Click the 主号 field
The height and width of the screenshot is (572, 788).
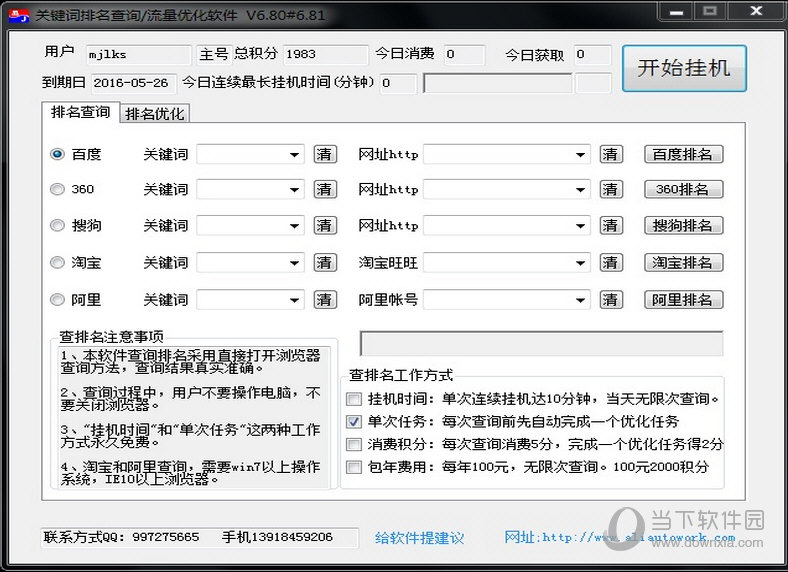[214, 55]
